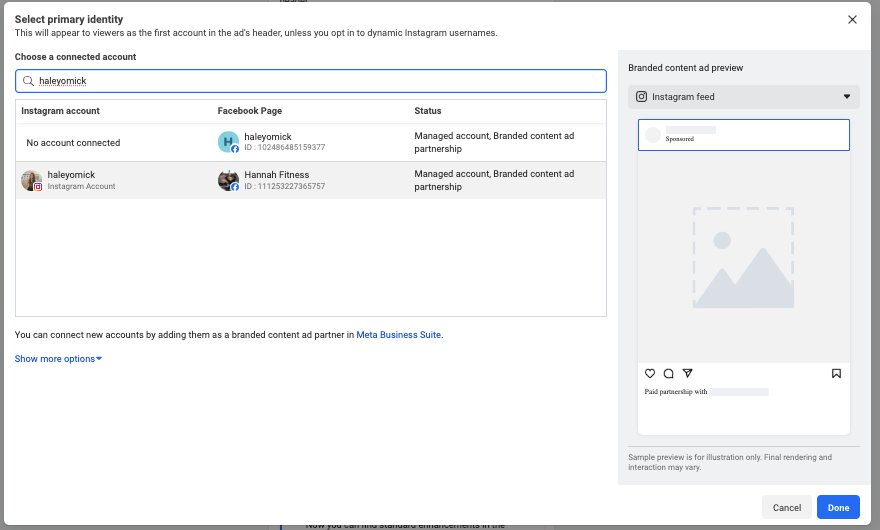Click the Instagram logo beside Instagram feed
The image size is (880, 530).
tap(642, 97)
